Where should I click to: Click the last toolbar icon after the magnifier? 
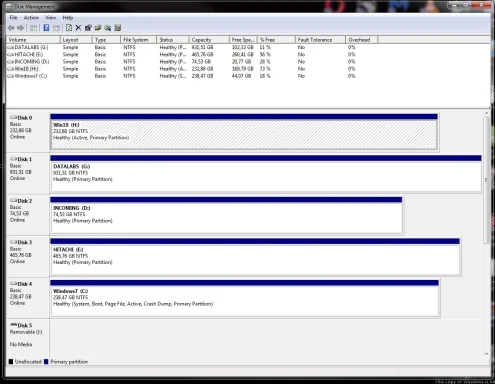pos(117,28)
